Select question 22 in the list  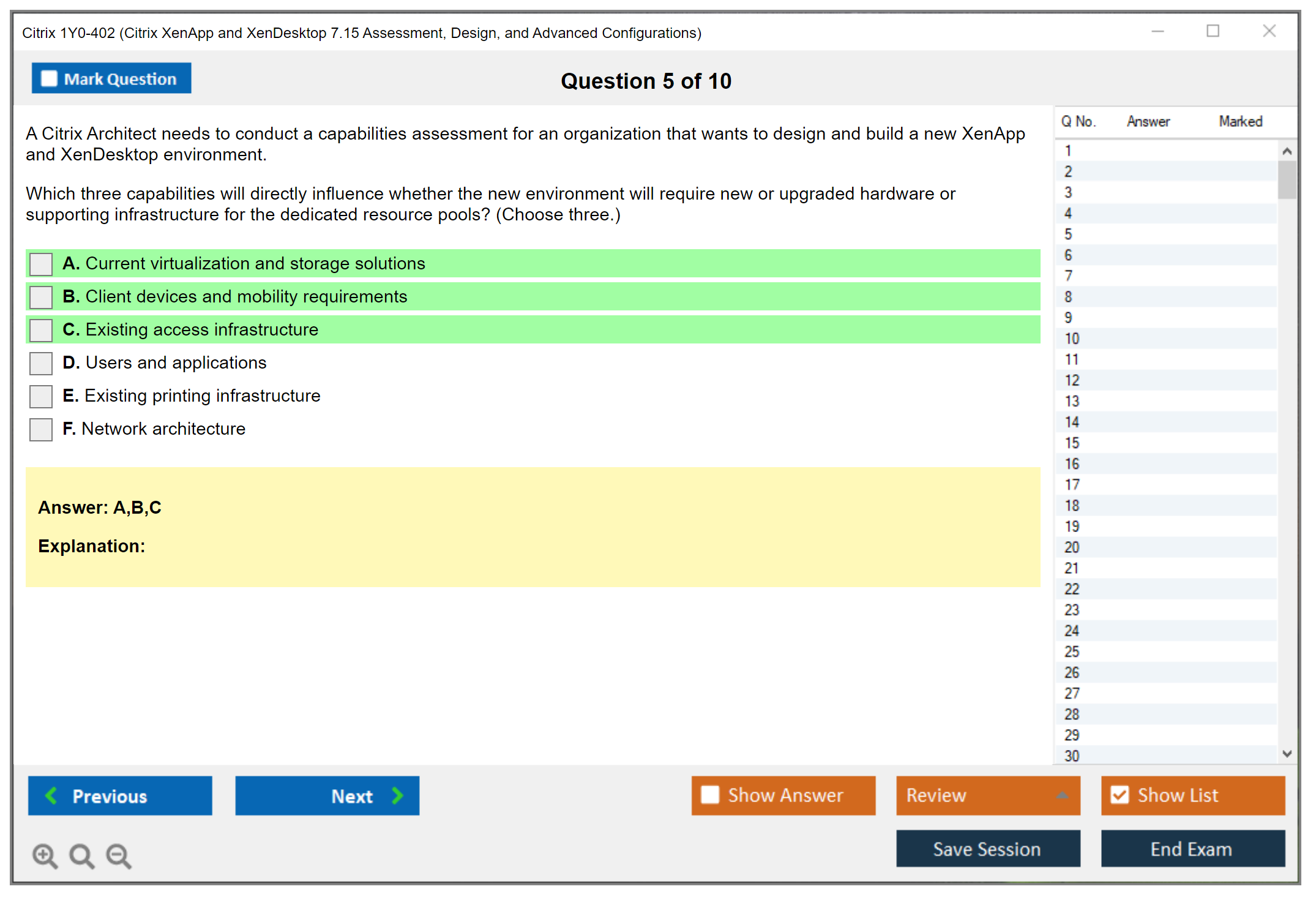(1072, 589)
